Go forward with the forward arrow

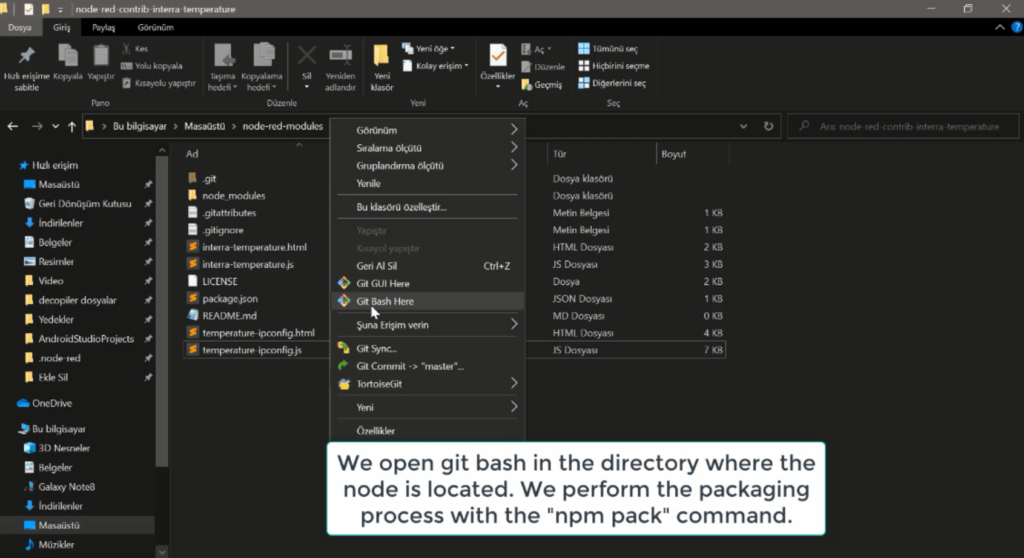[x=37, y=126]
